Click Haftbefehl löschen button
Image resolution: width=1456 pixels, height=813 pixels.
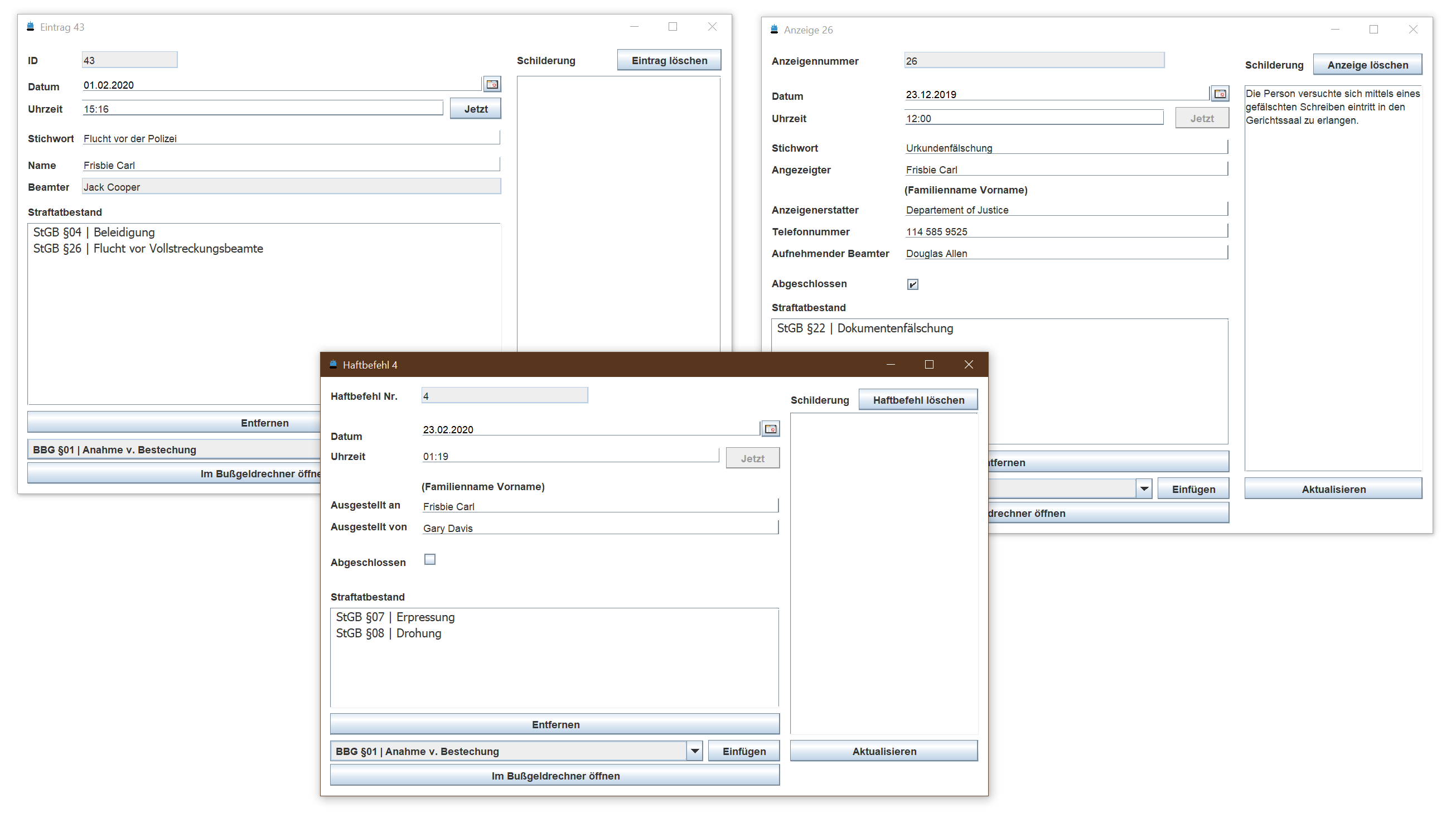(918, 400)
